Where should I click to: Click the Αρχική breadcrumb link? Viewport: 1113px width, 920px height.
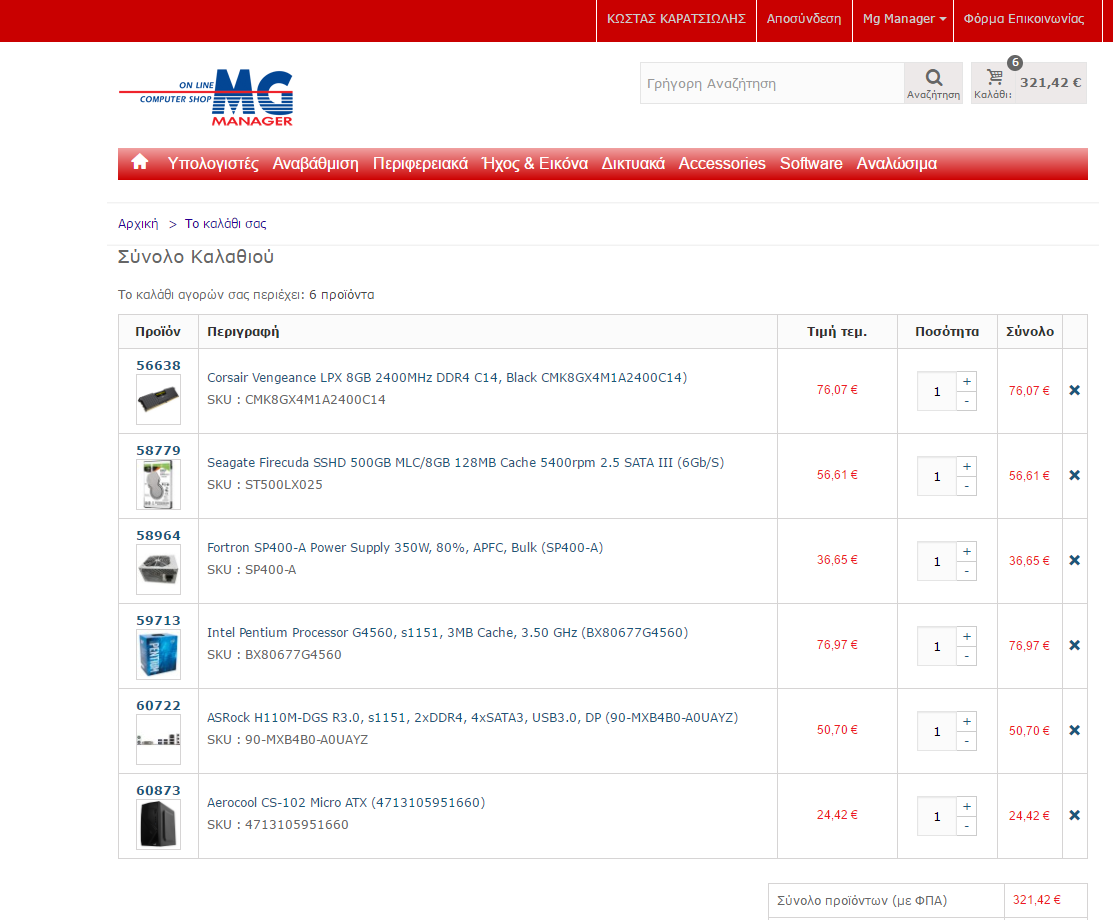138,224
